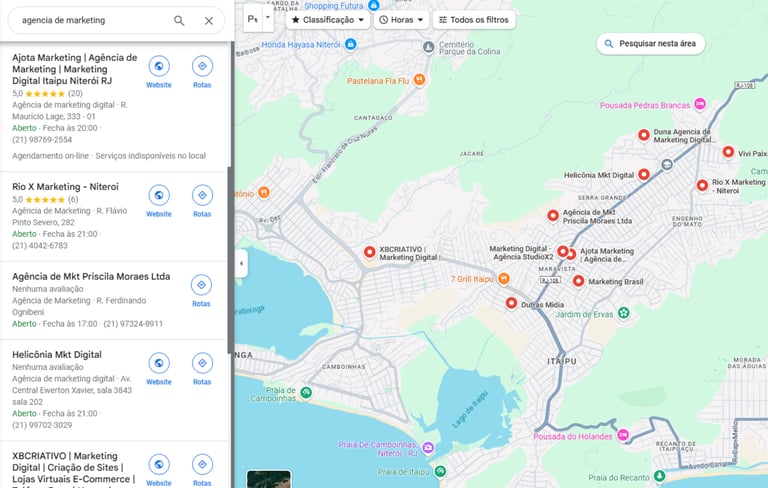This screenshot has height=488, width=768.
Task: Click the results list scrollbar
Action: point(230,260)
